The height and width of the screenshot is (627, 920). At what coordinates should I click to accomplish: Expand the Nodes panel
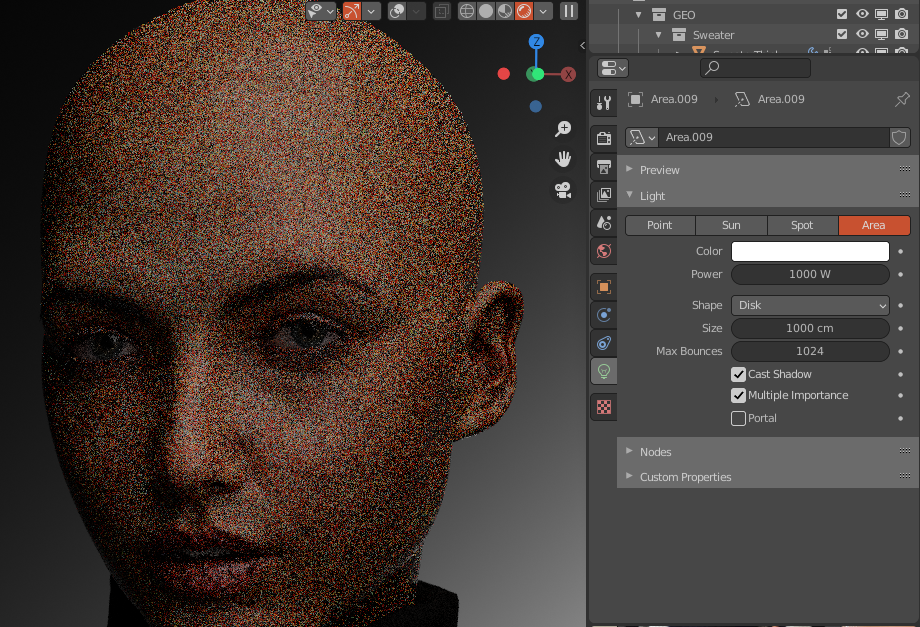(x=655, y=452)
